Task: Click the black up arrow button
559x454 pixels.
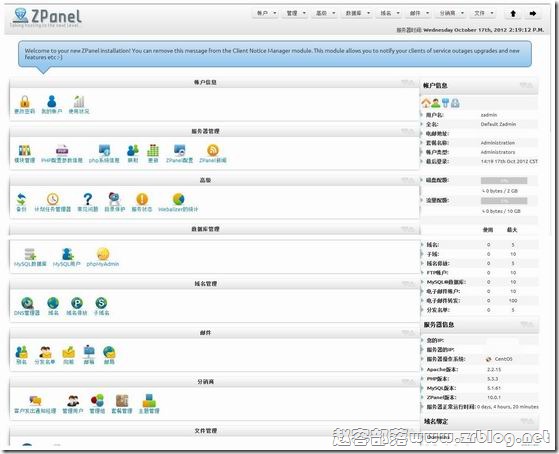Action: coord(513,14)
